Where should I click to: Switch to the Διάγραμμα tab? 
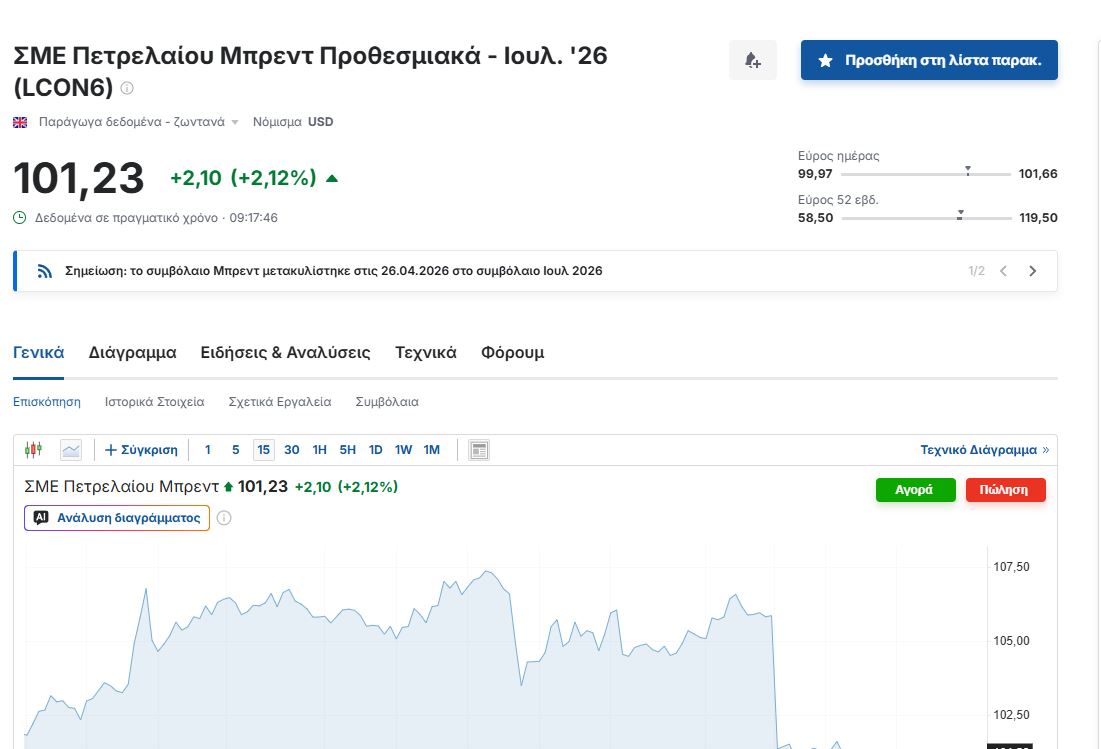pyautogui.click(x=132, y=353)
